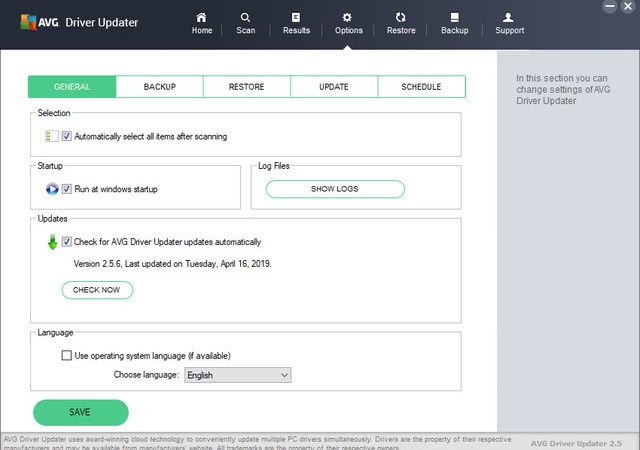Switch to the SCHEDULE settings tab
Image resolution: width=640 pixels, height=450 pixels.
[x=421, y=87]
